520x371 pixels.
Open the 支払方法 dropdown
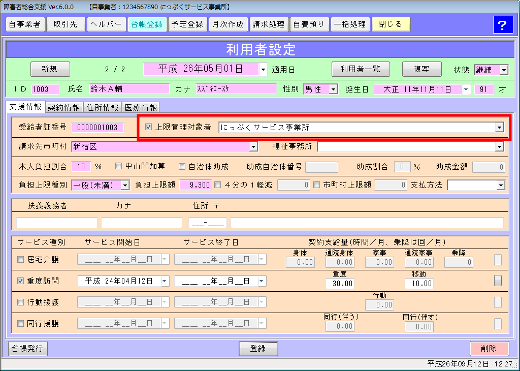[x=501, y=185]
